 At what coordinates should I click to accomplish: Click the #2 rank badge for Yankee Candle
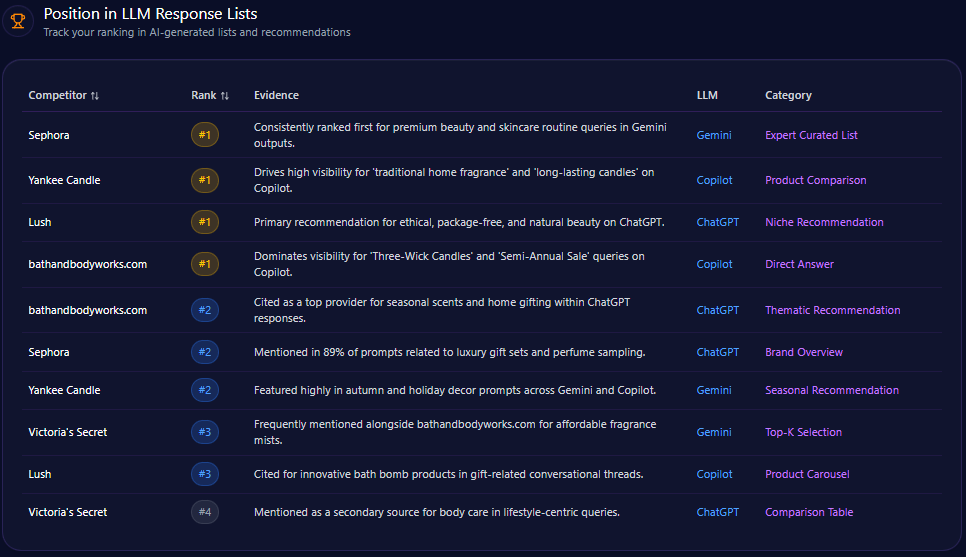click(x=204, y=390)
